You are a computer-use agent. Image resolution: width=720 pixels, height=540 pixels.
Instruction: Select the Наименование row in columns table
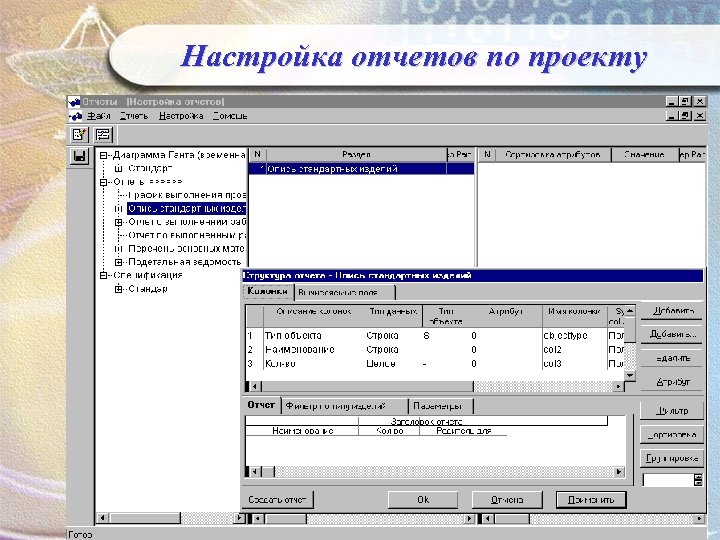coord(434,350)
